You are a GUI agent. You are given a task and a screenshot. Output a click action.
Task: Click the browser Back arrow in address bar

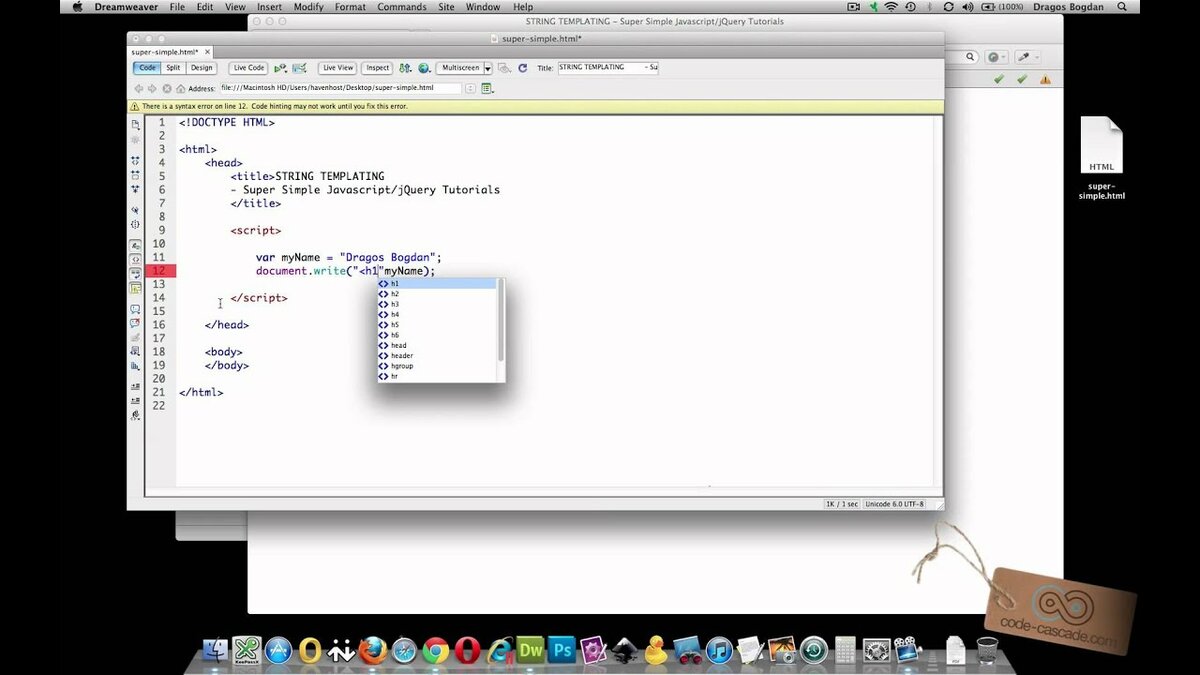tap(139, 88)
